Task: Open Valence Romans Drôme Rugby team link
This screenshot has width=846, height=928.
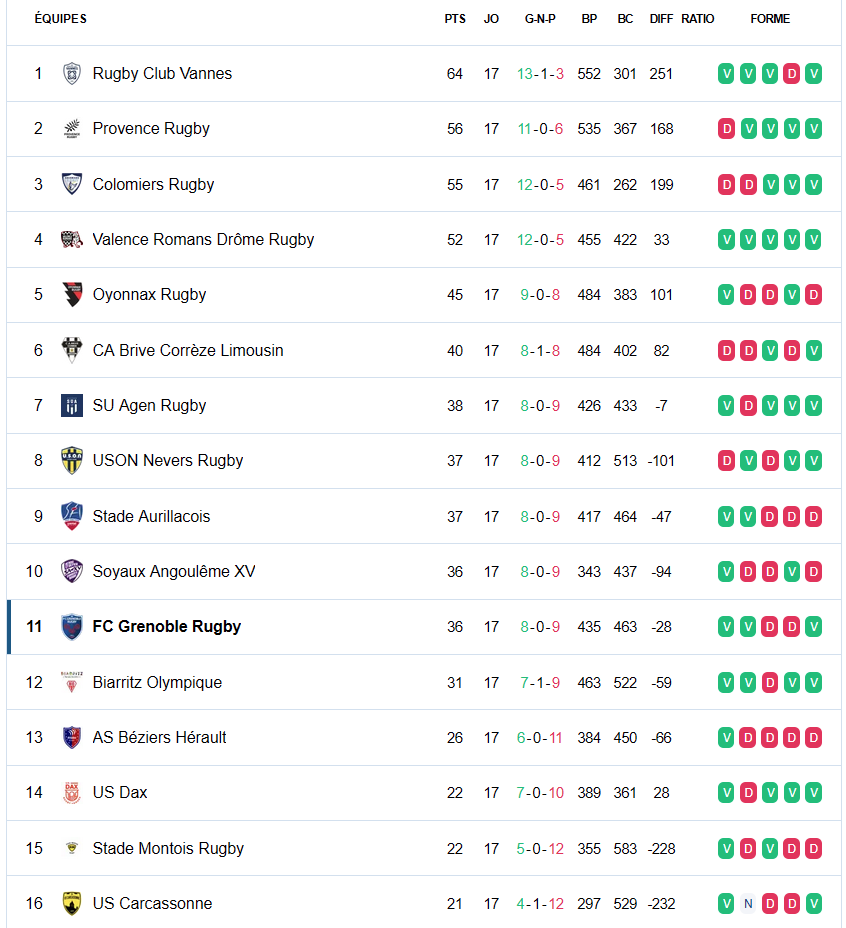Action: (x=203, y=240)
